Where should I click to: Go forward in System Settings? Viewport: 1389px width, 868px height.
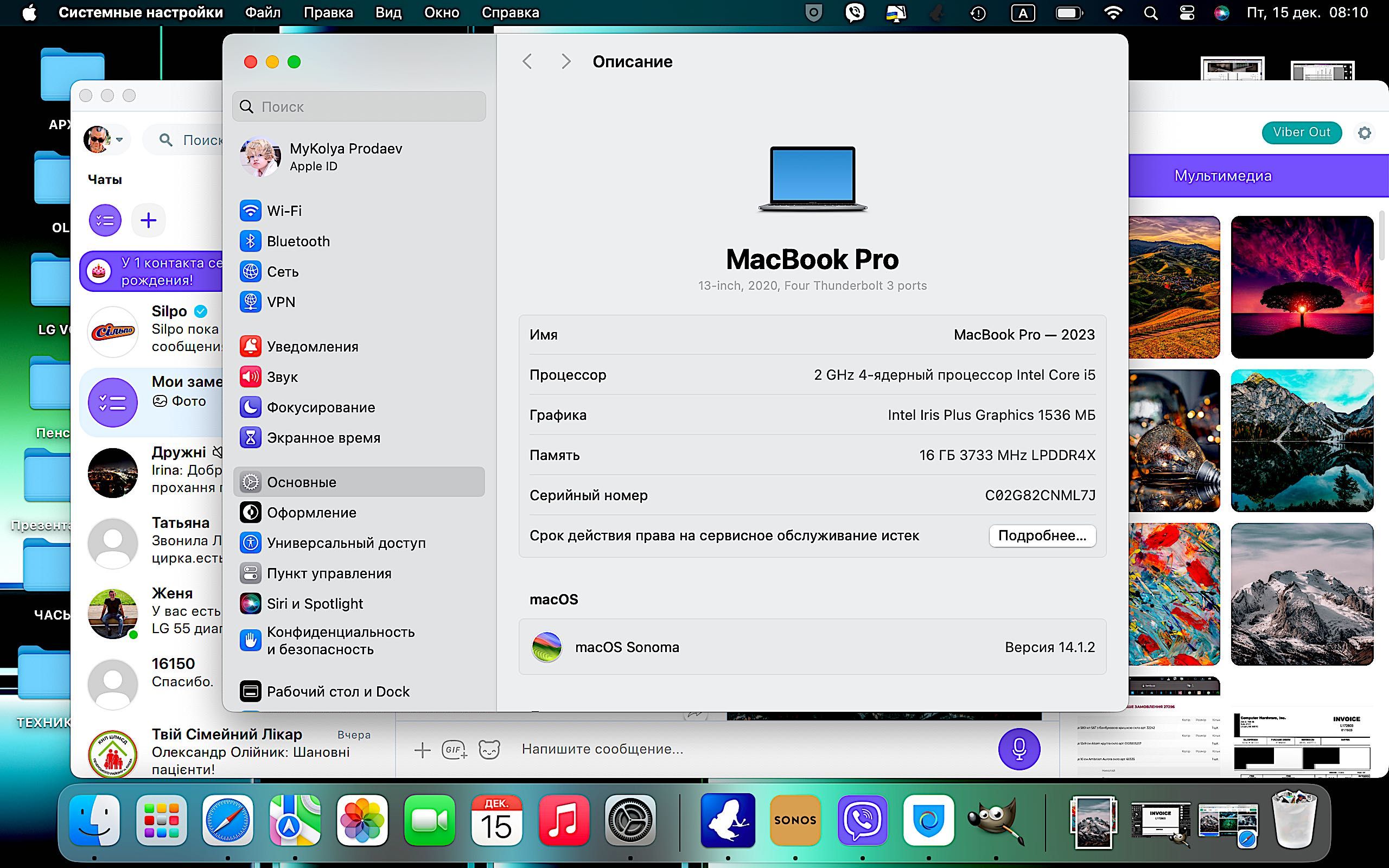point(566,61)
